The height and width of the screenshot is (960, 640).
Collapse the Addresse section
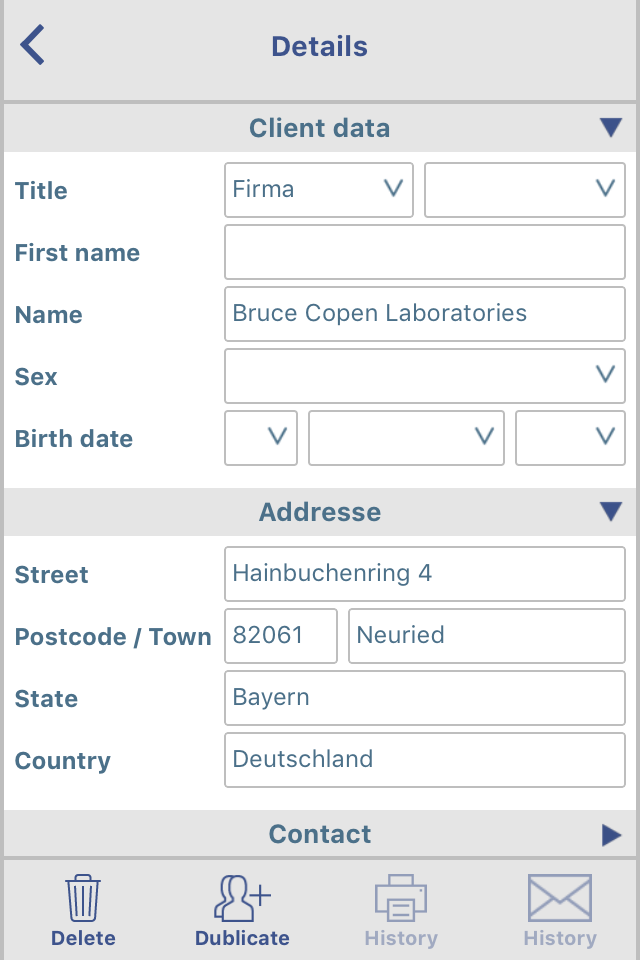tap(611, 511)
